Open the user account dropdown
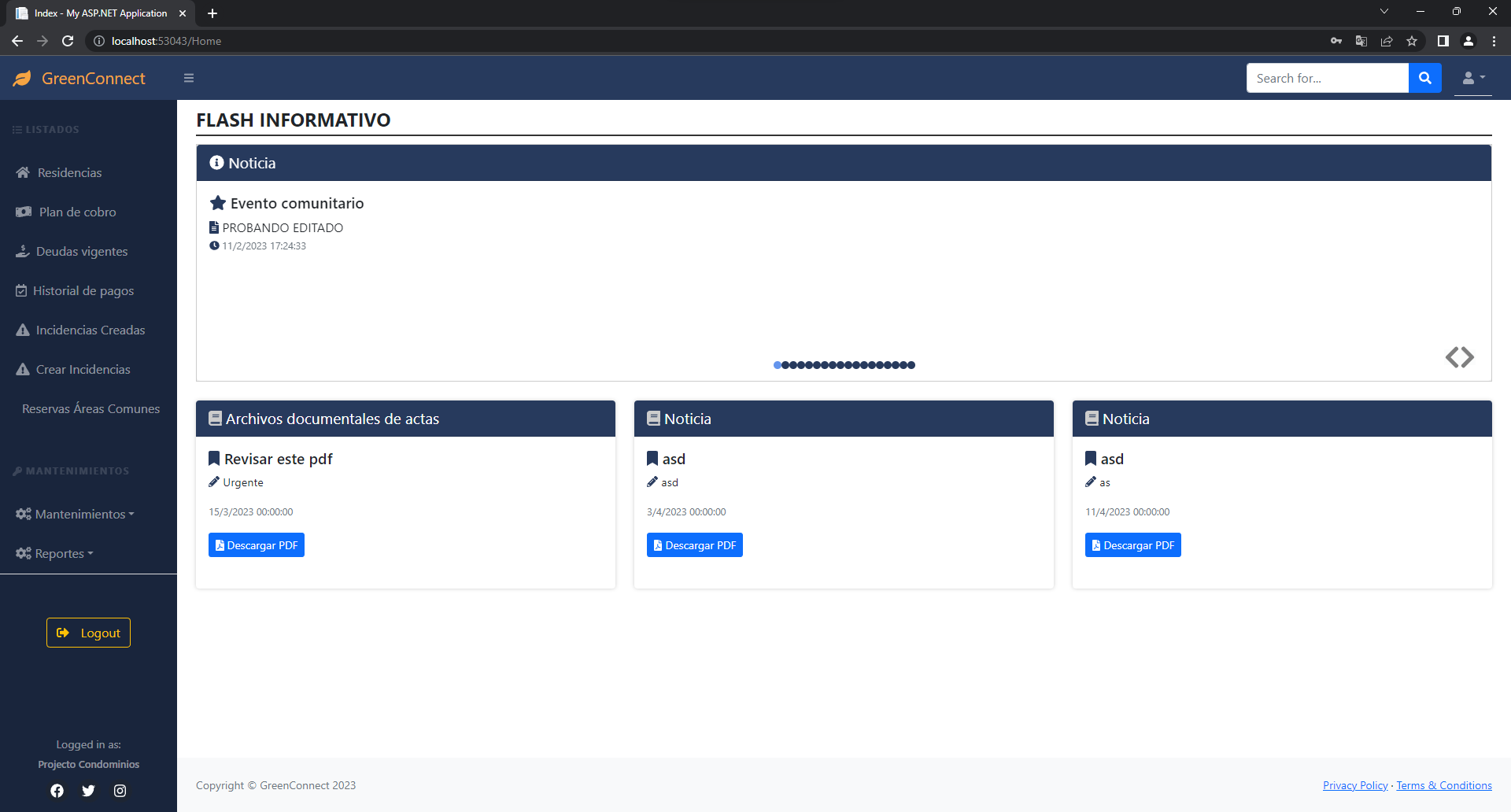The height and width of the screenshot is (812, 1511). 1472,78
